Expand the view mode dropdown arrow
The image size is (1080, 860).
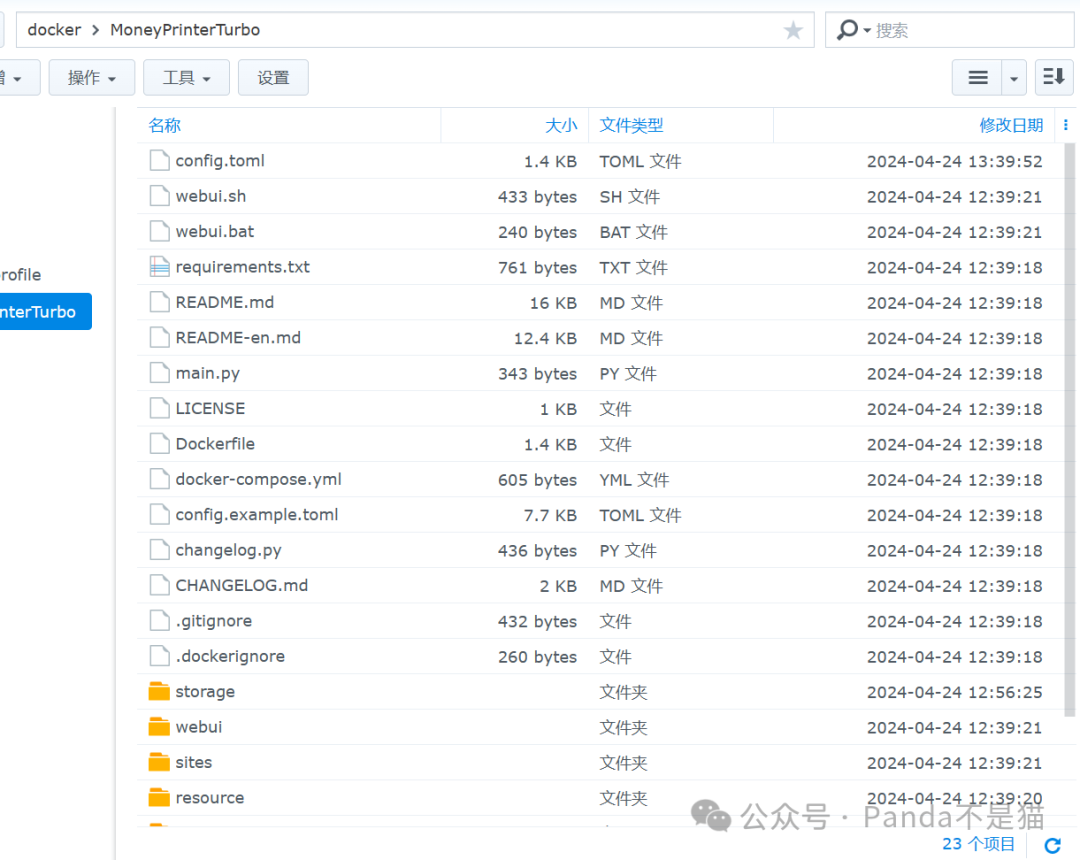click(x=1014, y=77)
